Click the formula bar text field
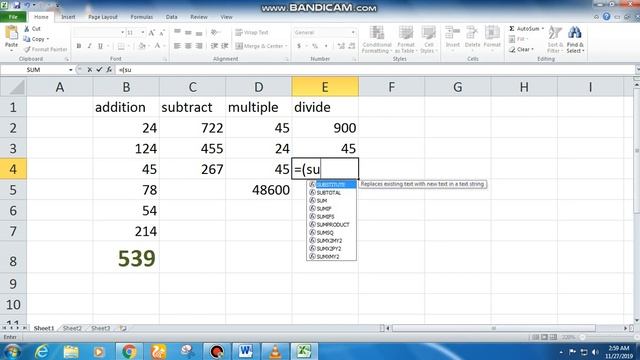 376,70
